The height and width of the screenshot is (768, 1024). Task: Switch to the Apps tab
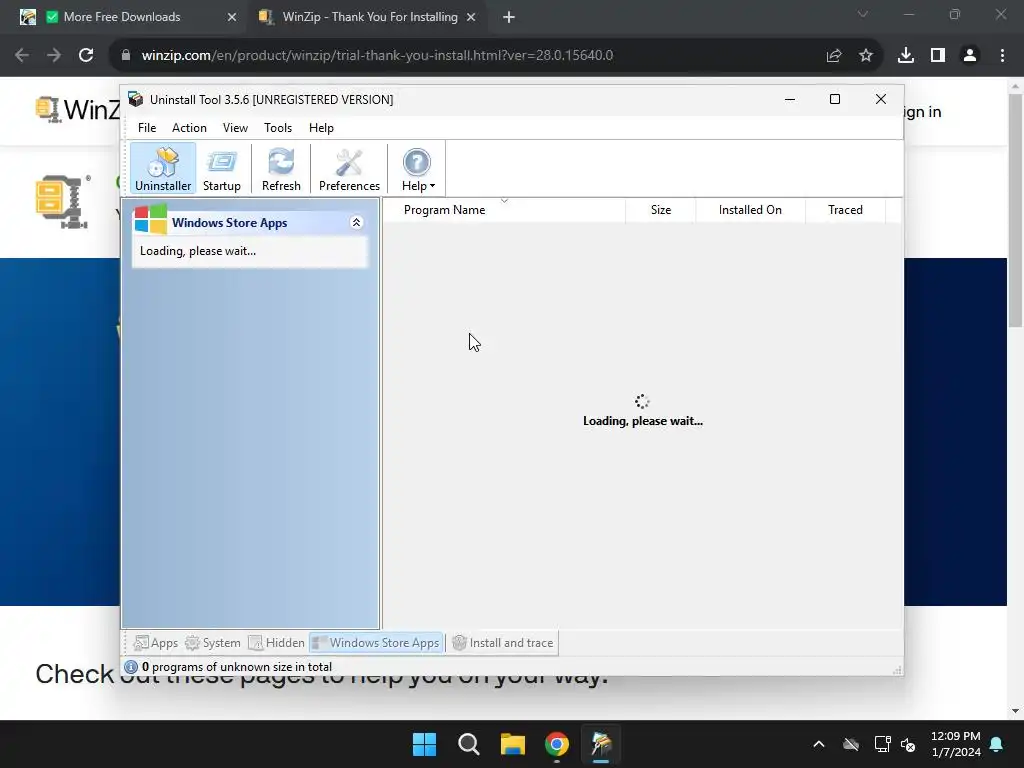(x=155, y=643)
